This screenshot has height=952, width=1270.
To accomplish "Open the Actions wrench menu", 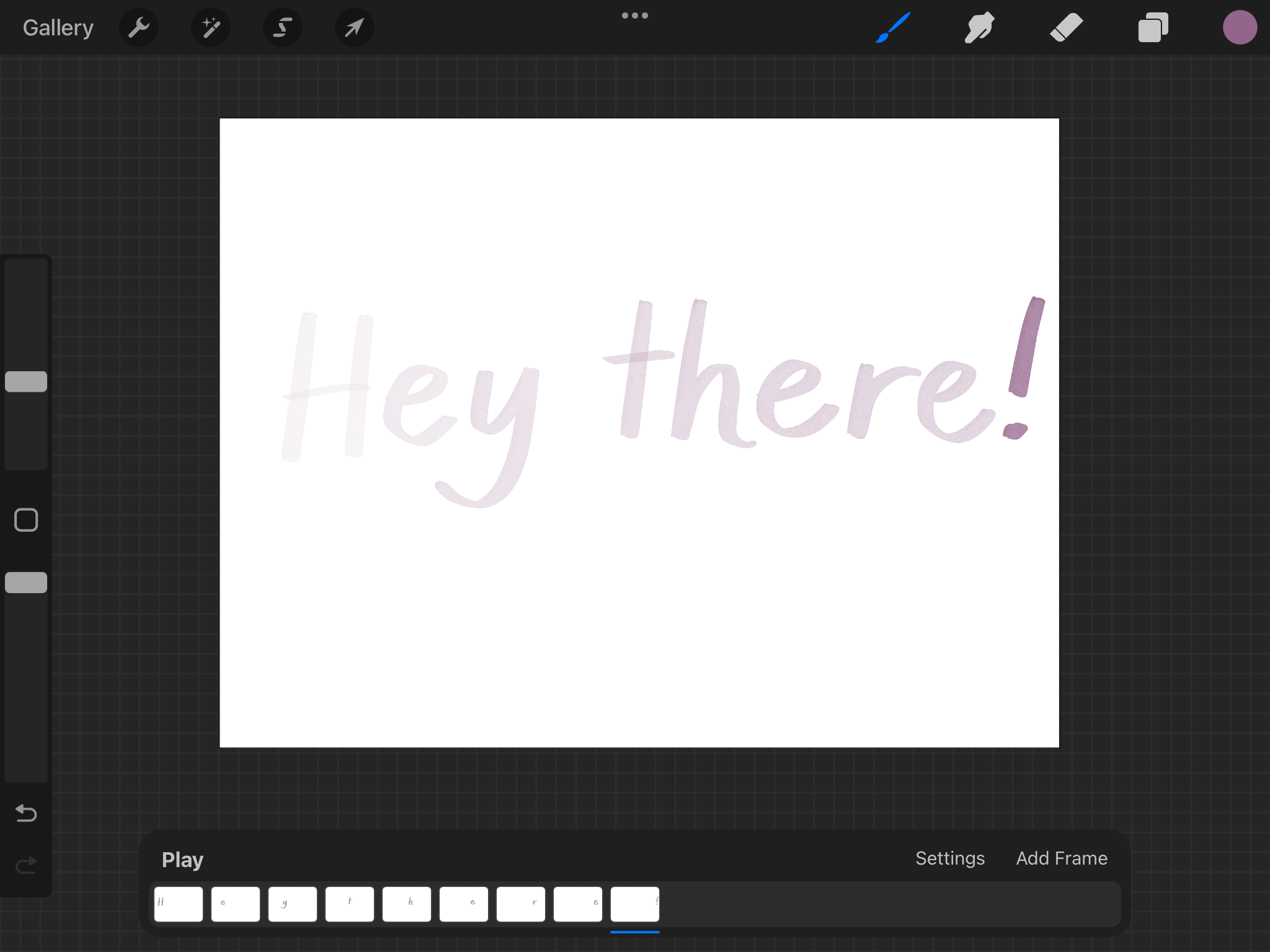I will [x=139, y=27].
